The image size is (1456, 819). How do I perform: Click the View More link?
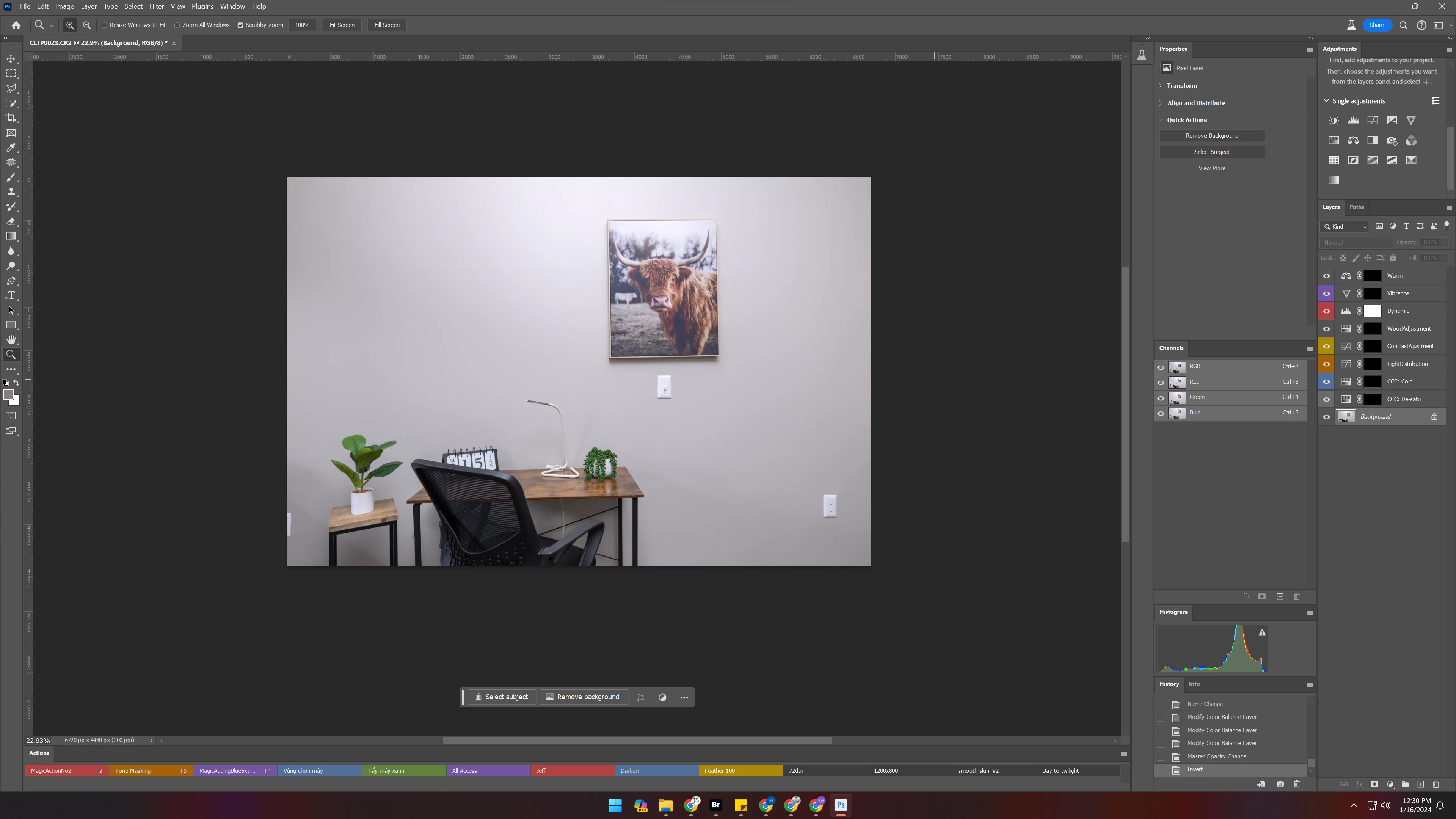[1211, 168]
